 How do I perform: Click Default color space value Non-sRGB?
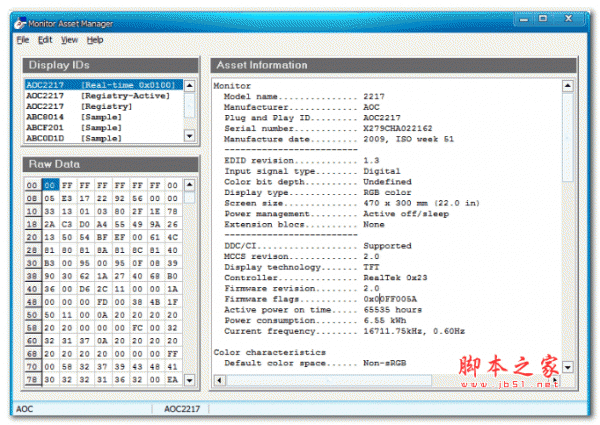coord(385,363)
